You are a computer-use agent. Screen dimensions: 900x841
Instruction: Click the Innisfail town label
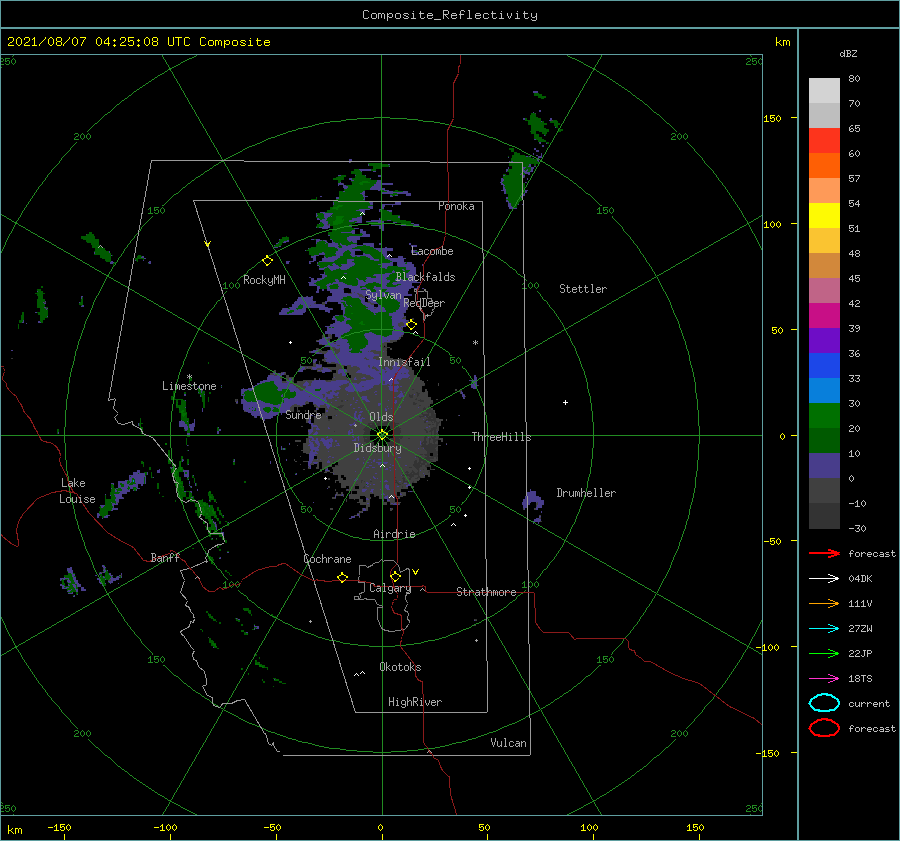(404, 362)
